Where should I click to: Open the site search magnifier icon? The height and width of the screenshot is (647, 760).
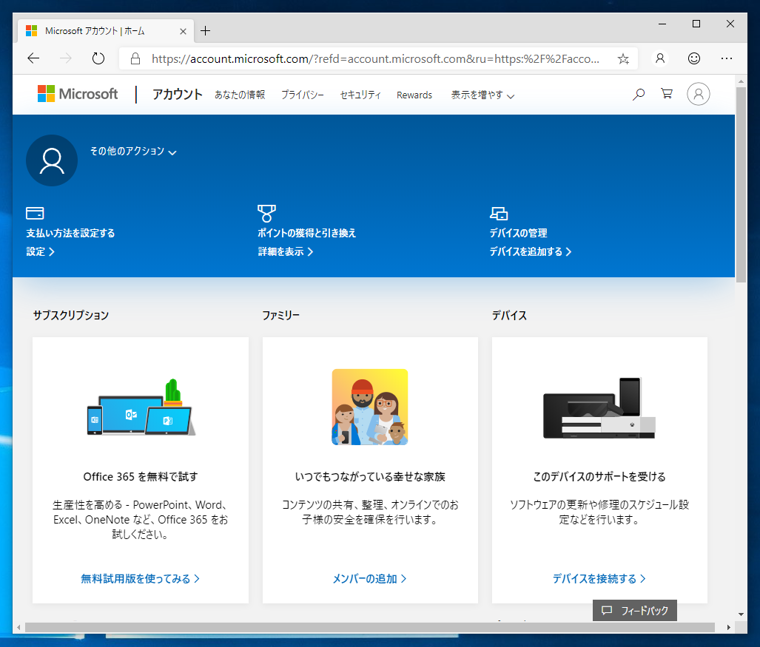point(639,94)
